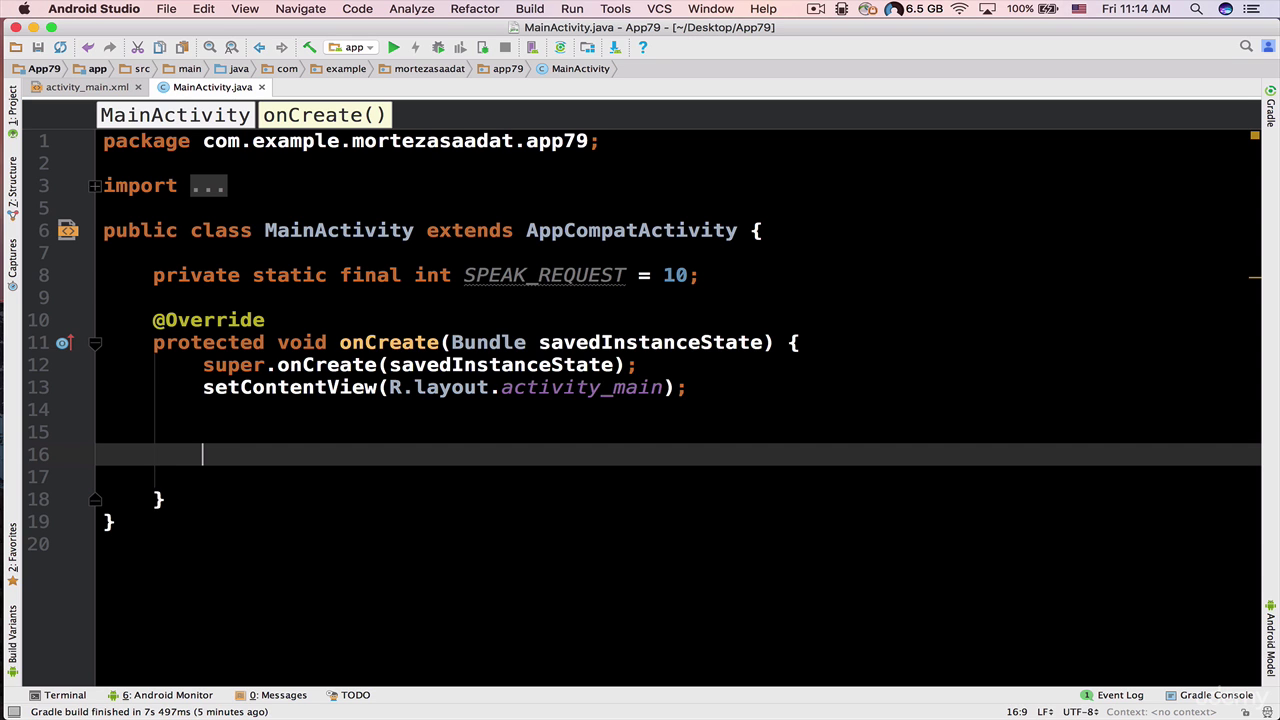The image size is (1280, 720).
Task: Click the Sync refresh icon in the toolbar
Action: 60,47
